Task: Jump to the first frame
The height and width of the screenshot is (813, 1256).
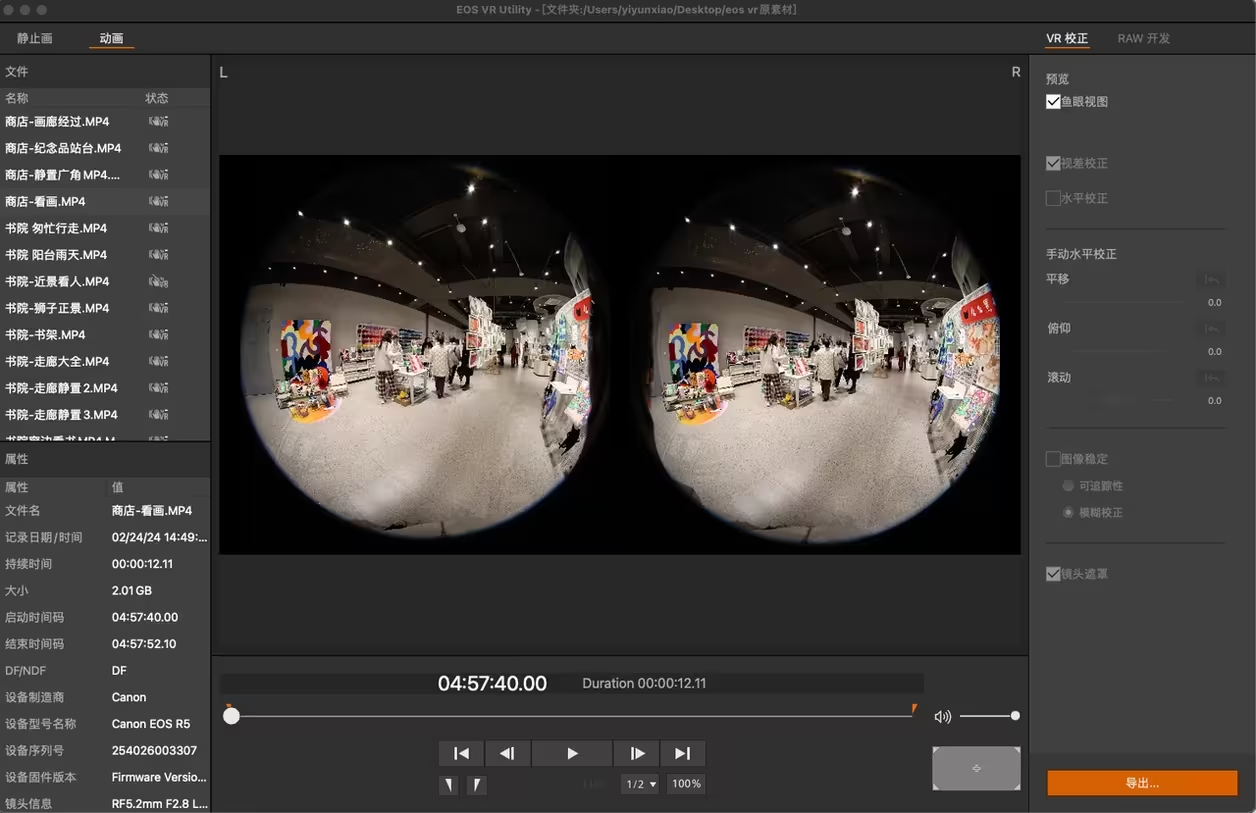Action: 461,753
